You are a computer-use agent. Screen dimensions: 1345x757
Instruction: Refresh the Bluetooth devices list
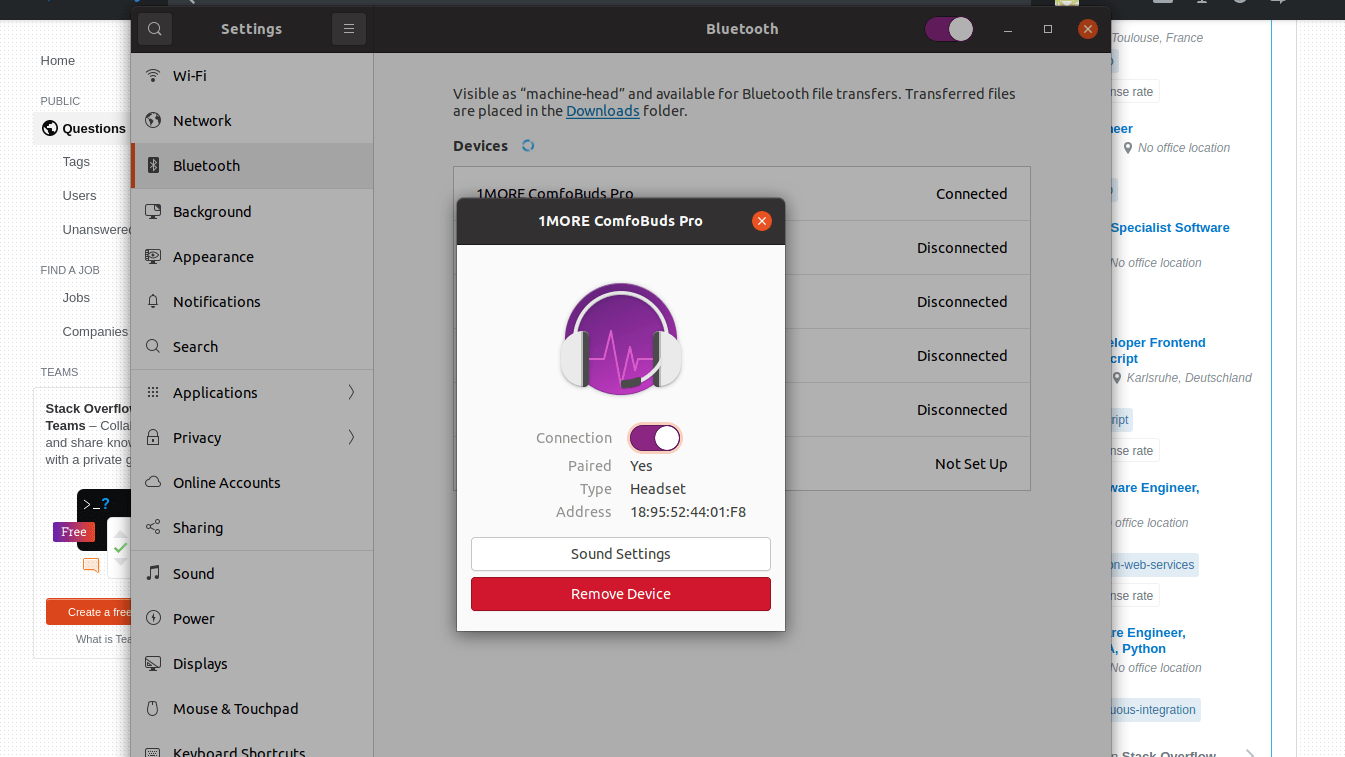(x=528, y=145)
